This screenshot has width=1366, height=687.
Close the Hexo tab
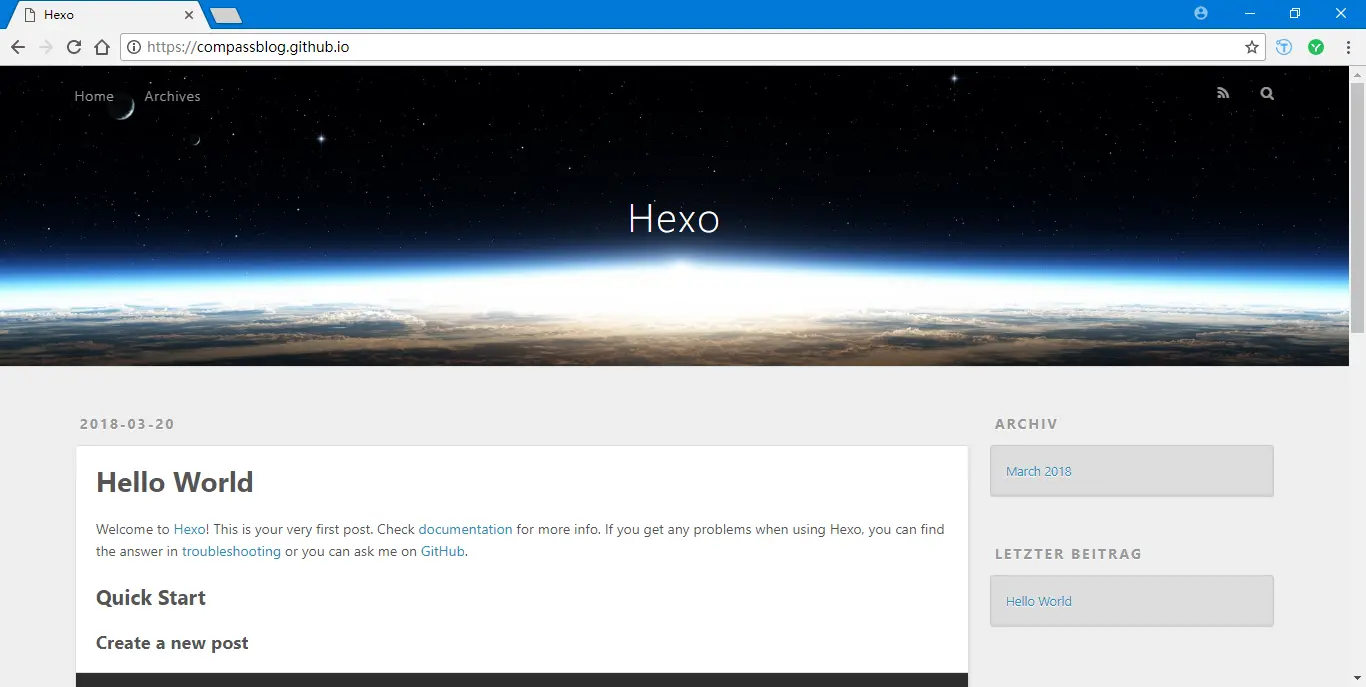(x=189, y=15)
